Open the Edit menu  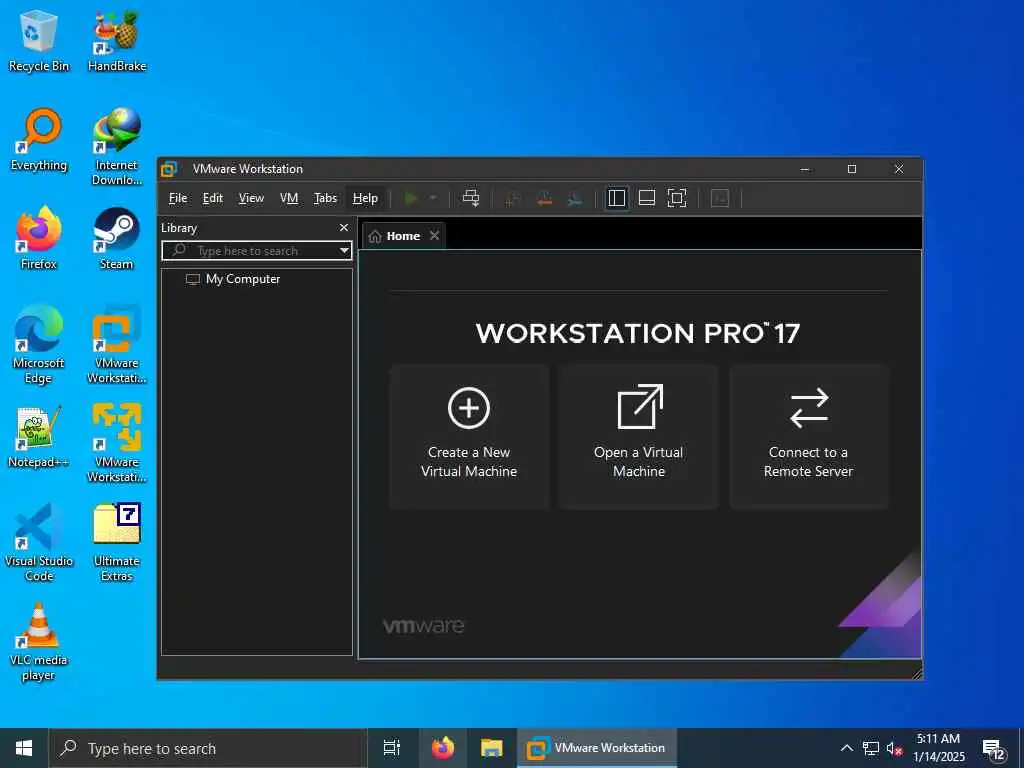click(x=213, y=198)
